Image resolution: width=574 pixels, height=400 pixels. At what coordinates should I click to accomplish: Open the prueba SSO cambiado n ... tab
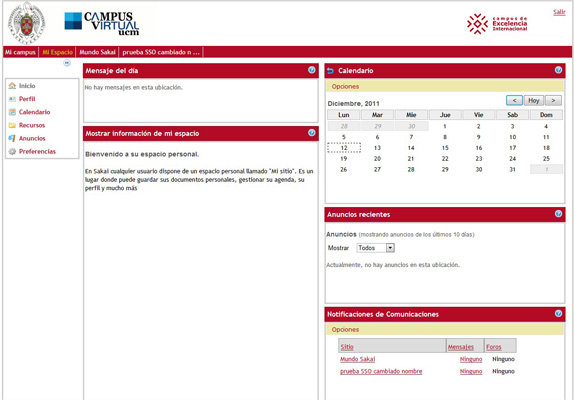161,52
